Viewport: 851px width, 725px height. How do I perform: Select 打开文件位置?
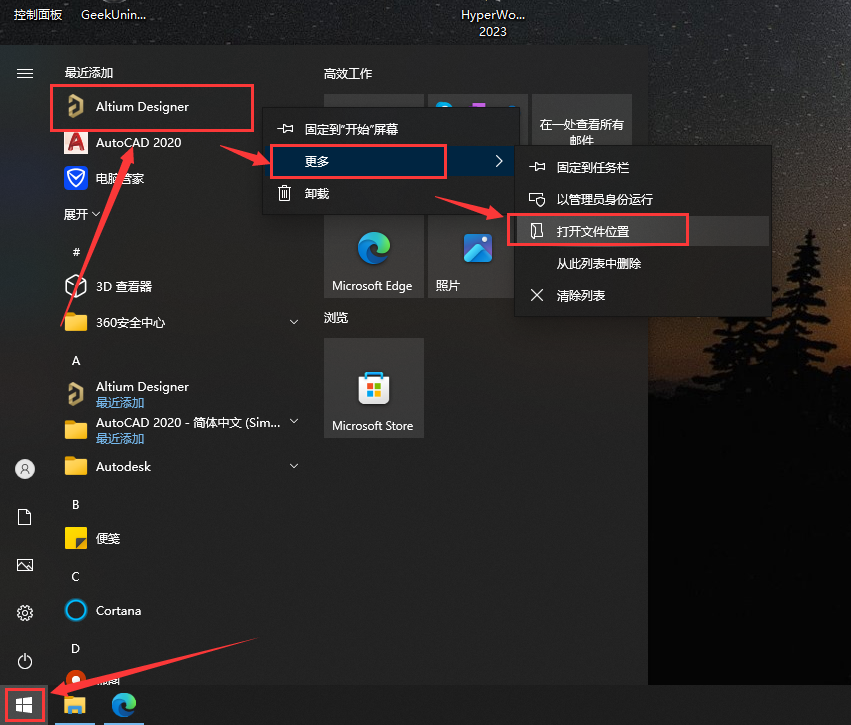643,231
